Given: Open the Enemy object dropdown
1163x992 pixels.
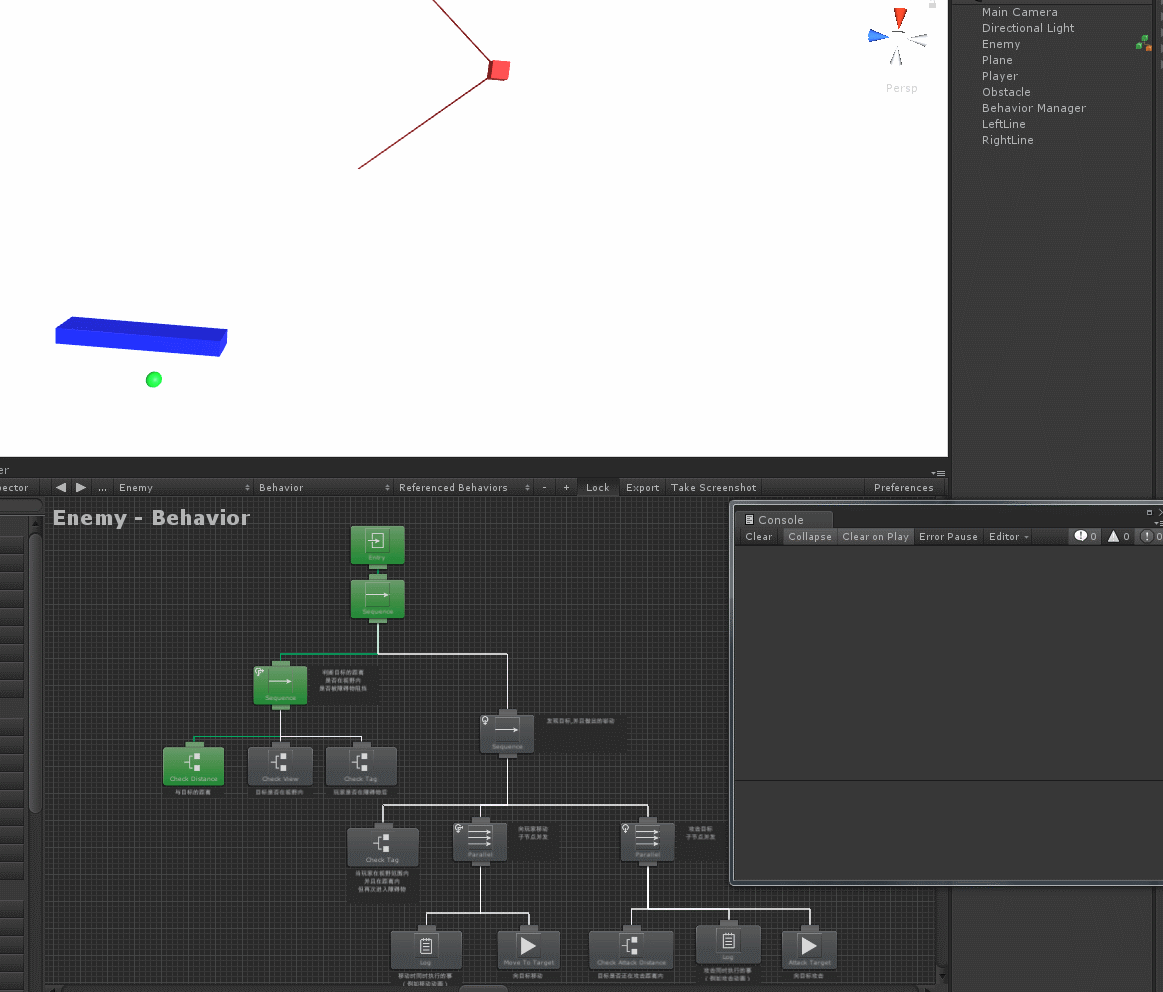Looking at the screenshot, I should [x=184, y=487].
